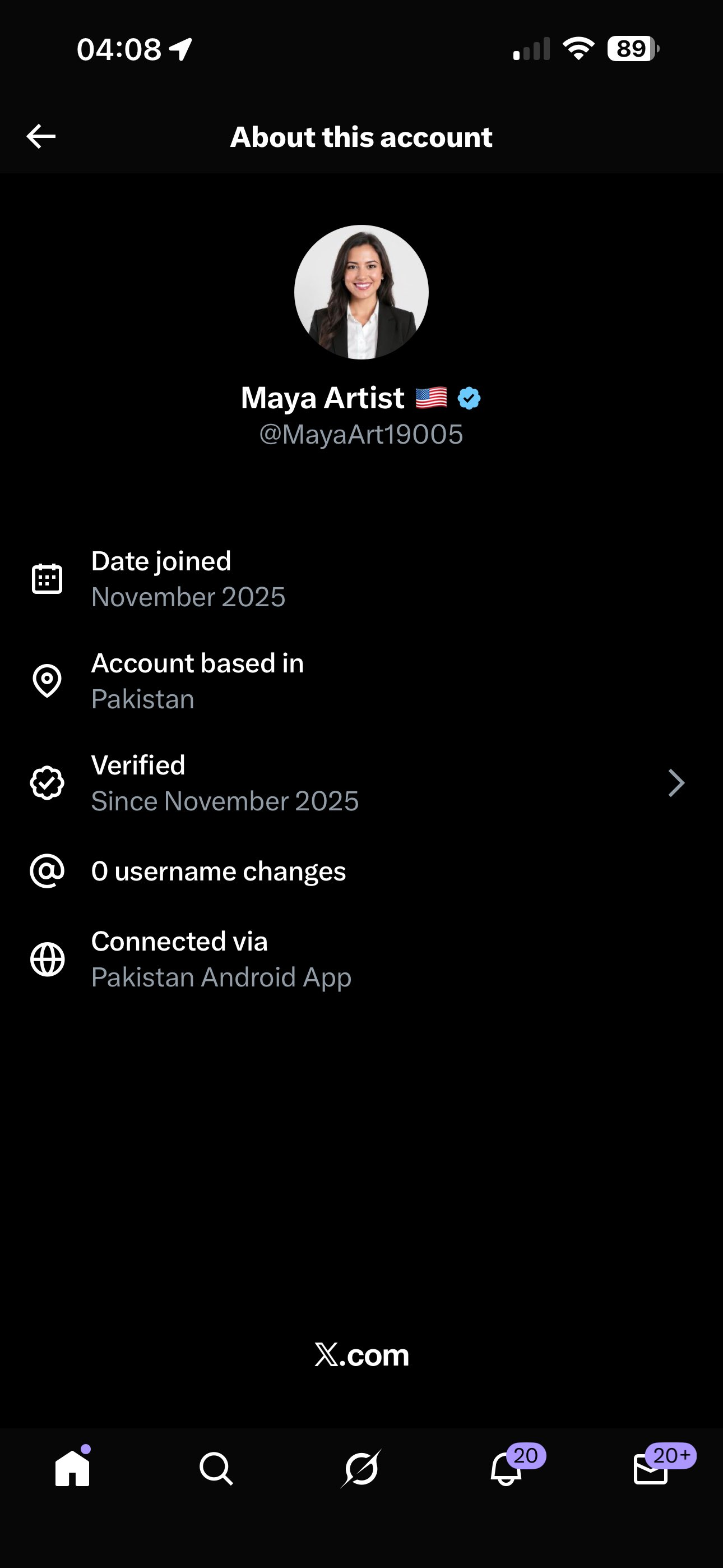Viewport: 723px width, 1568px height.
Task: Tap the at-sign username icon
Action: [47, 871]
